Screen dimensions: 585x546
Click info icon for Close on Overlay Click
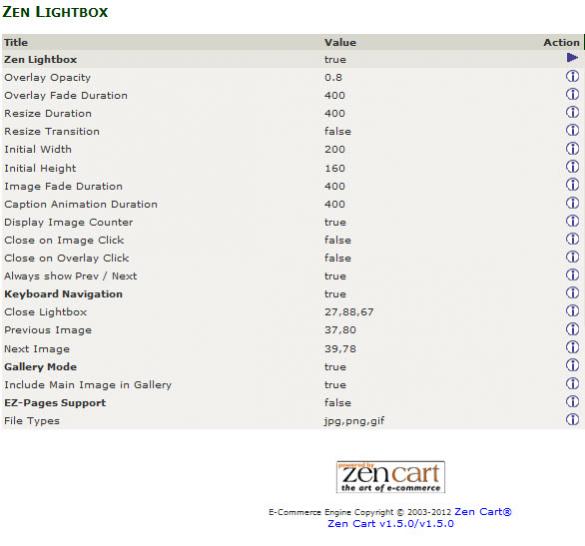[x=572, y=257]
